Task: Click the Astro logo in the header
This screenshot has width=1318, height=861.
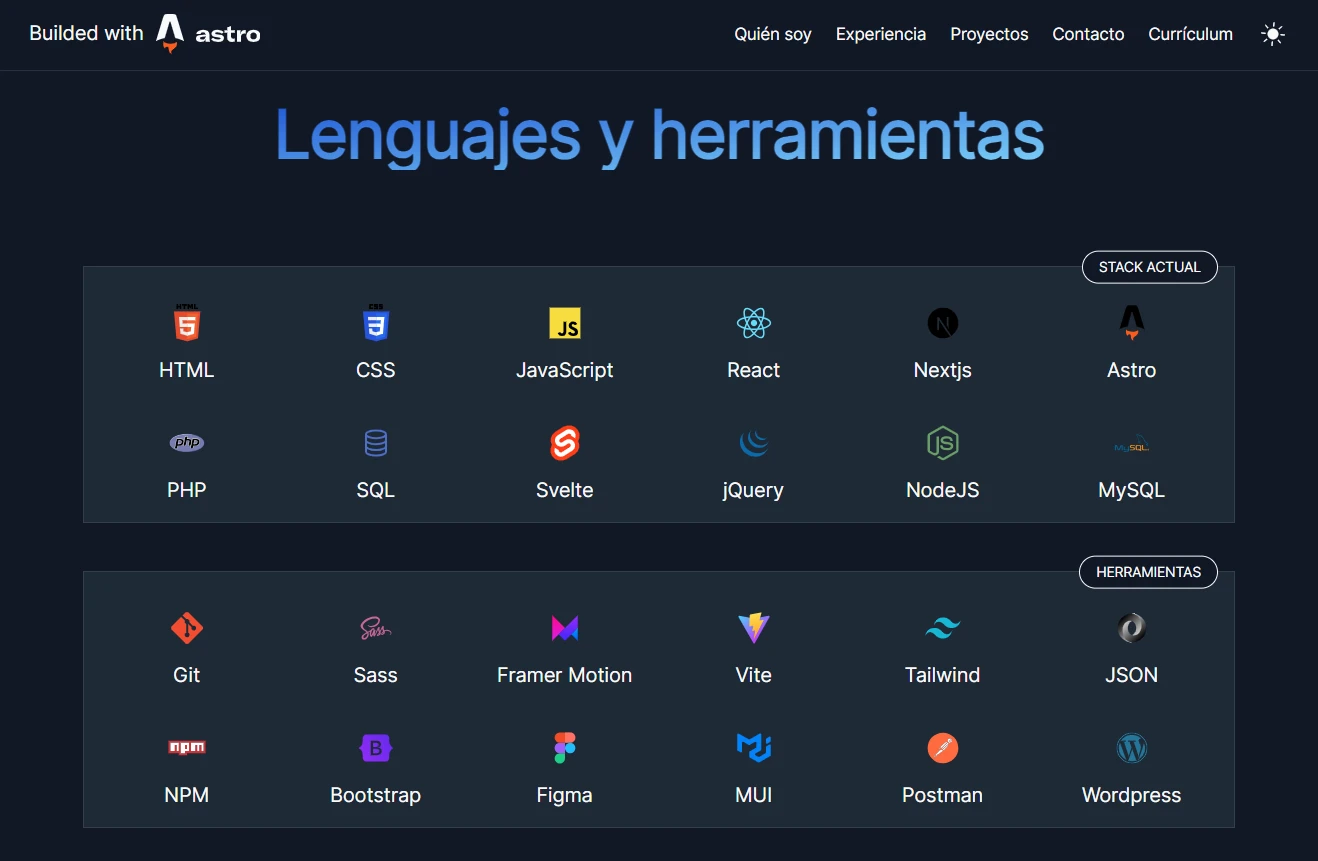Action: (x=208, y=34)
